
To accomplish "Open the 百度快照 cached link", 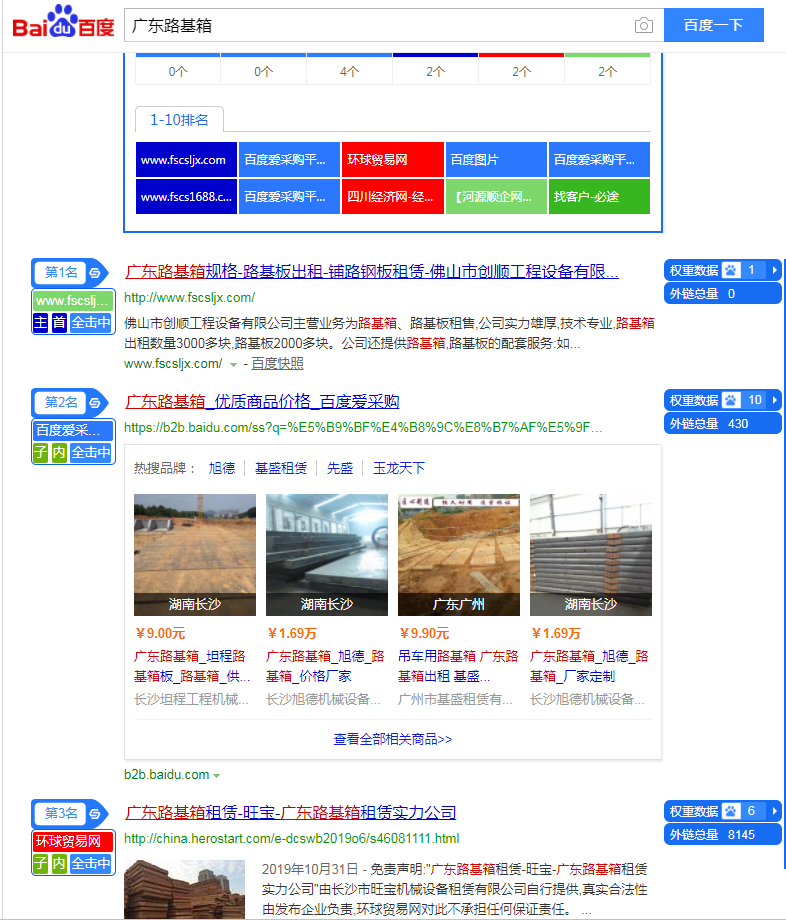I will (x=277, y=364).
